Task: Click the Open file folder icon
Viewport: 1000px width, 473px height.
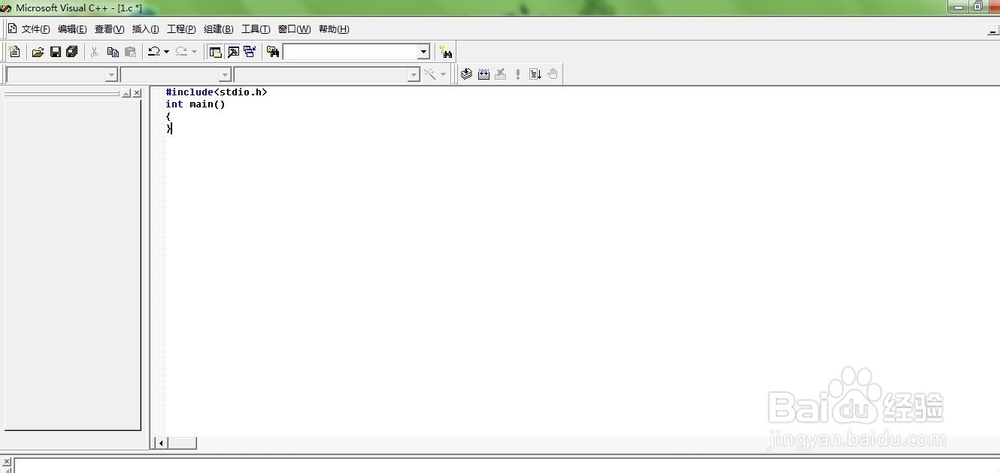Action: (38, 52)
